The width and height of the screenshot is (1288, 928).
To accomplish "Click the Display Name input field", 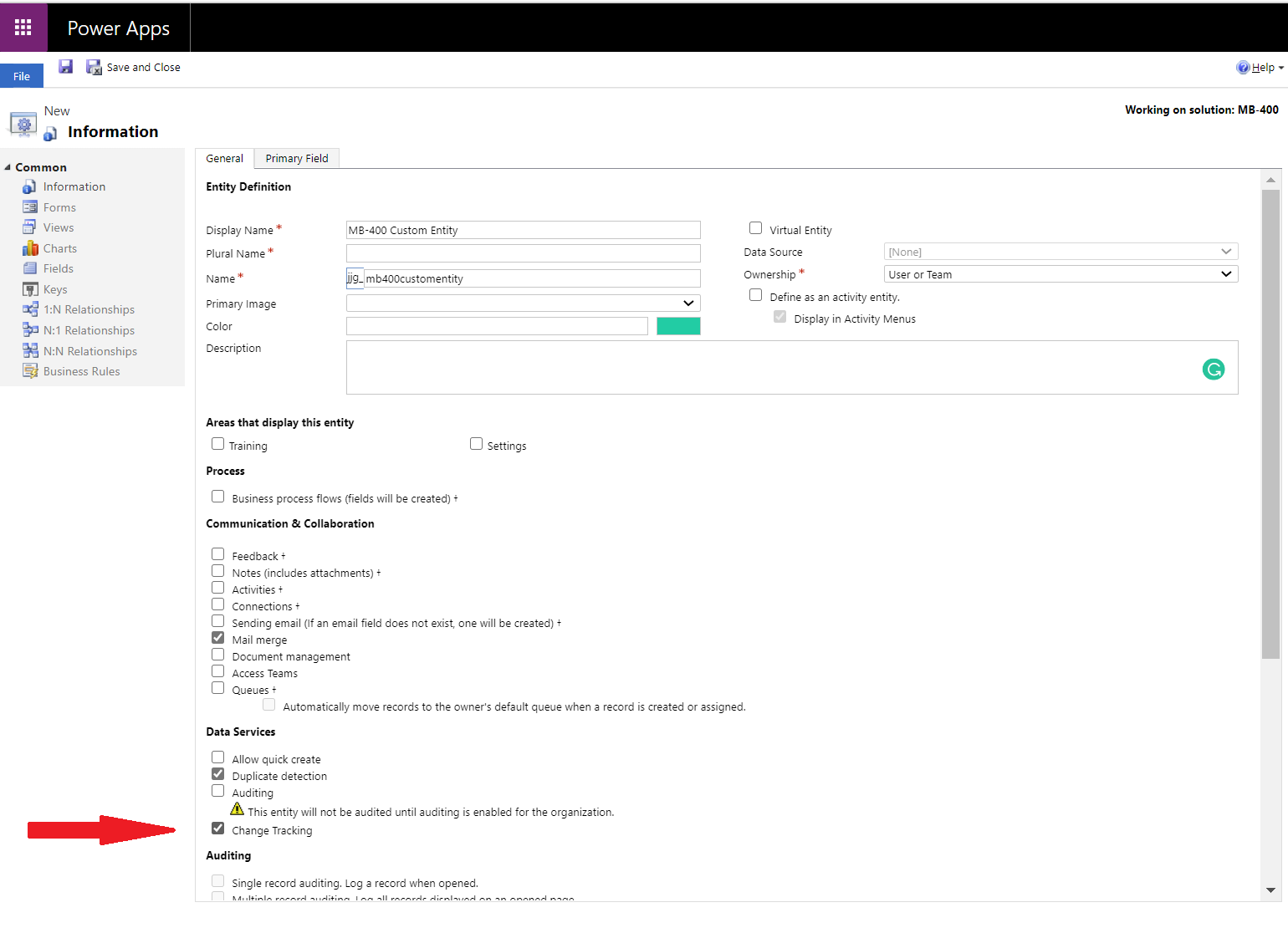I will click(524, 230).
